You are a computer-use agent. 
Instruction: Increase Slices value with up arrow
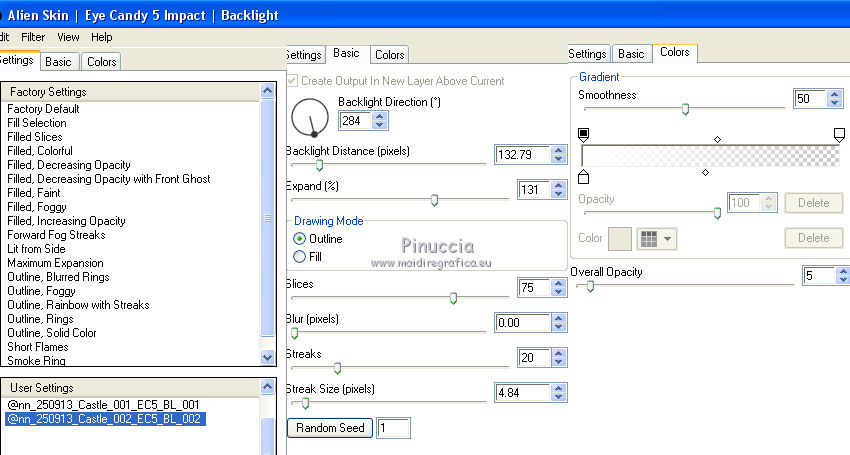point(558,283)
